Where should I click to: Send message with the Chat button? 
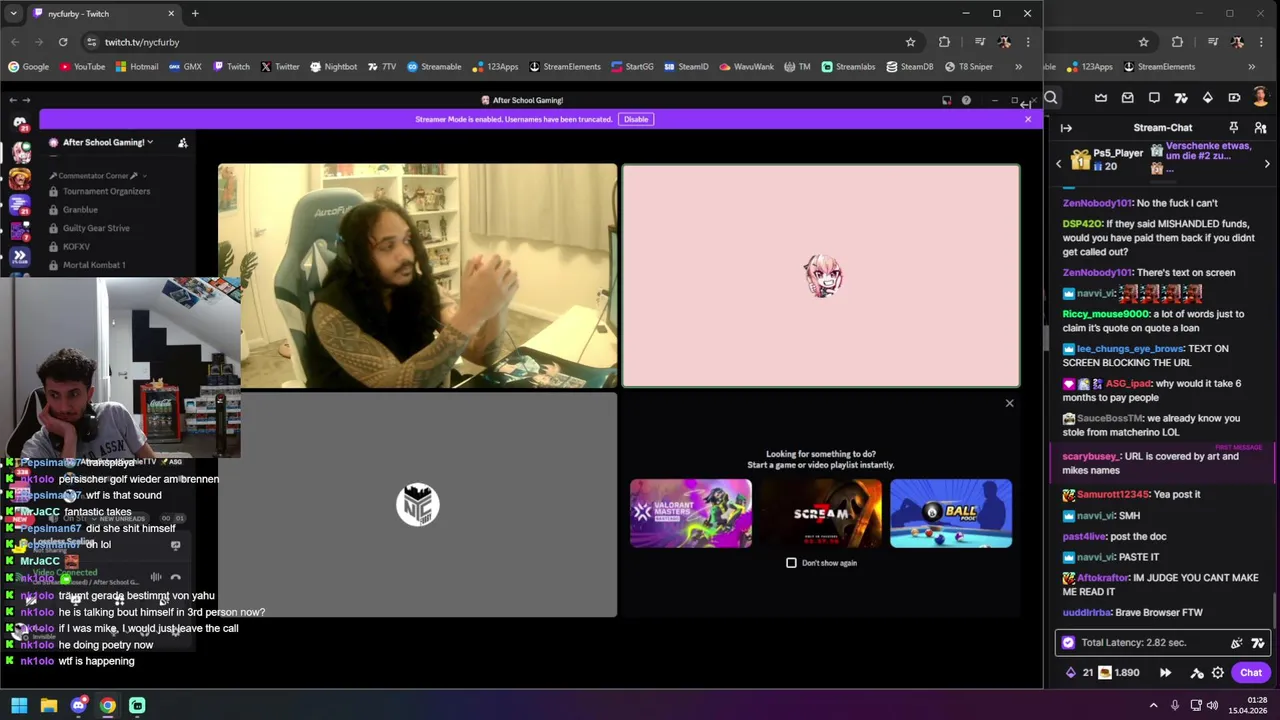pyautogui.click(x=1251, y=673)
